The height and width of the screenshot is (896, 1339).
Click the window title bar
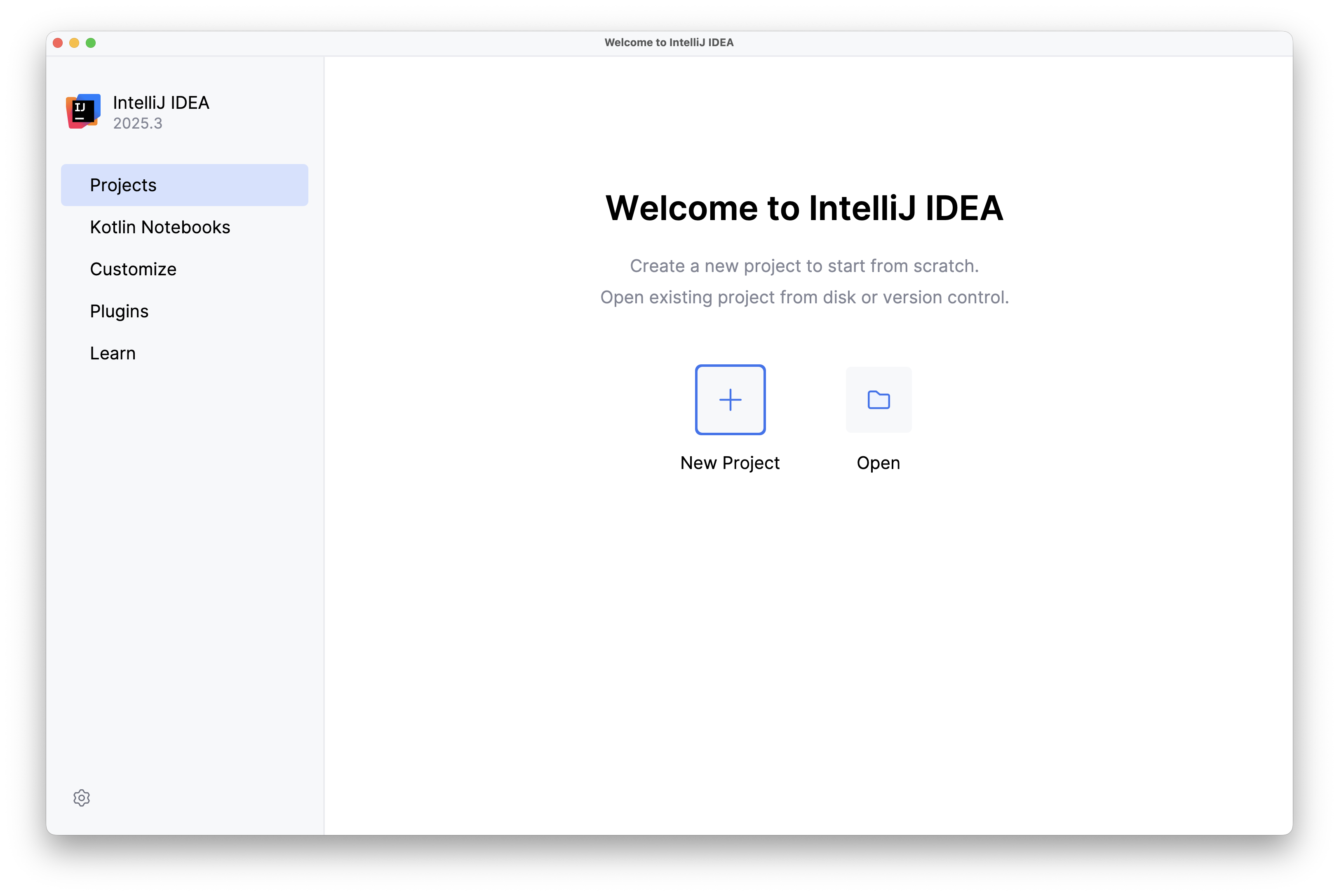669,42
